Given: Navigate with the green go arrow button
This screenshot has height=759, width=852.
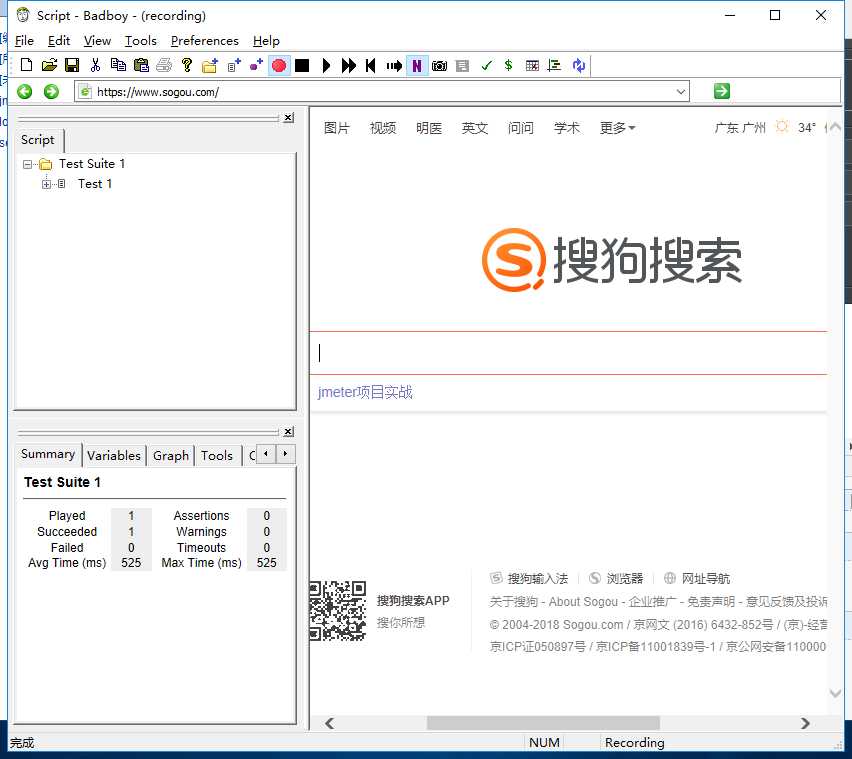Looking at the screenshot, I should (722, 91).
